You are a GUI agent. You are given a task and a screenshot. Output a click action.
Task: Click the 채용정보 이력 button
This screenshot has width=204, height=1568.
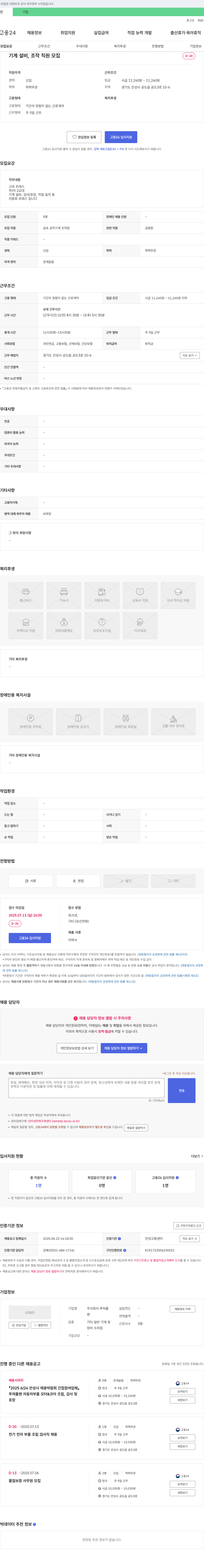tap(183, 1309)
